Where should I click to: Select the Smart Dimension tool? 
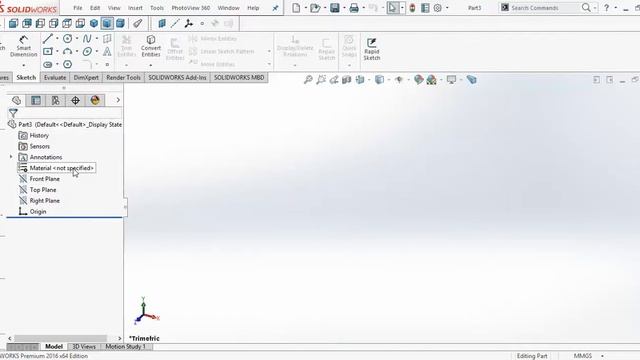click(23, 46)
